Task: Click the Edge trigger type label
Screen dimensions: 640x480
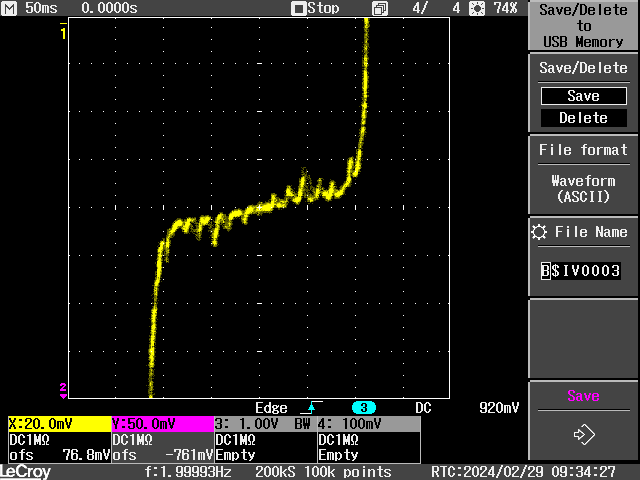Action: [271, 408]
